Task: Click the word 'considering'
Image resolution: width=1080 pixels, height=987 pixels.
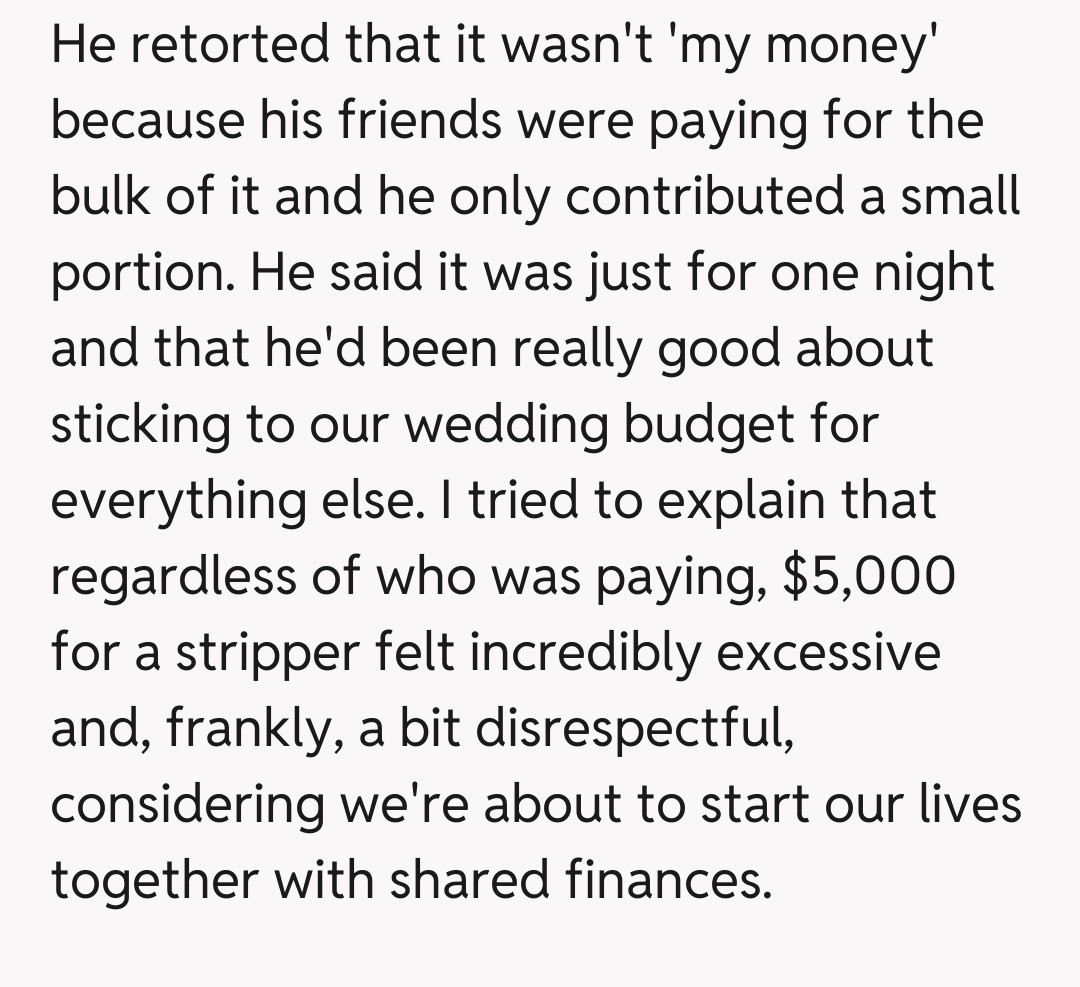Action: pyautogui.click(x=187, y=804)
